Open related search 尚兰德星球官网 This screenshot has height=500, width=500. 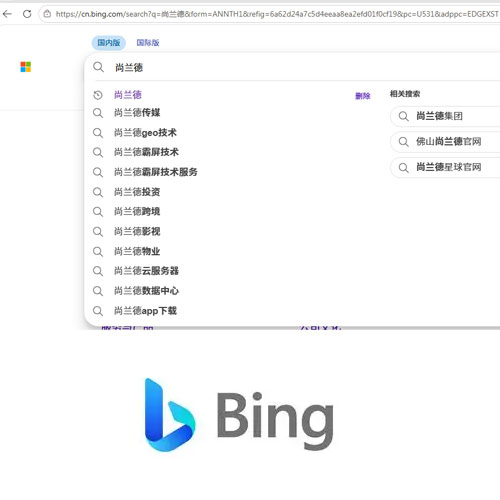[x=445, y=167]
